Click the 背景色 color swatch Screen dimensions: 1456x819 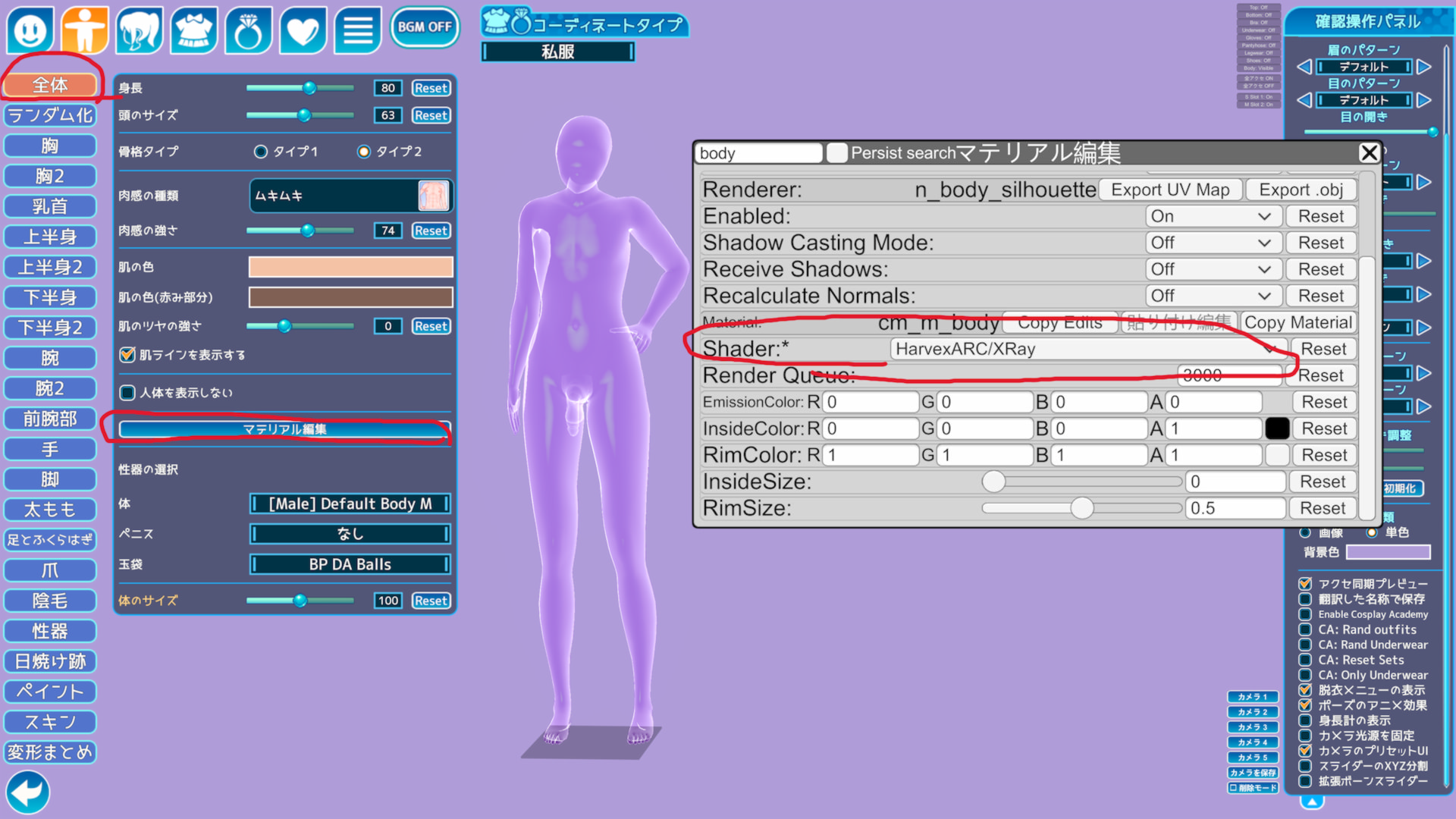click(1388, 552)
